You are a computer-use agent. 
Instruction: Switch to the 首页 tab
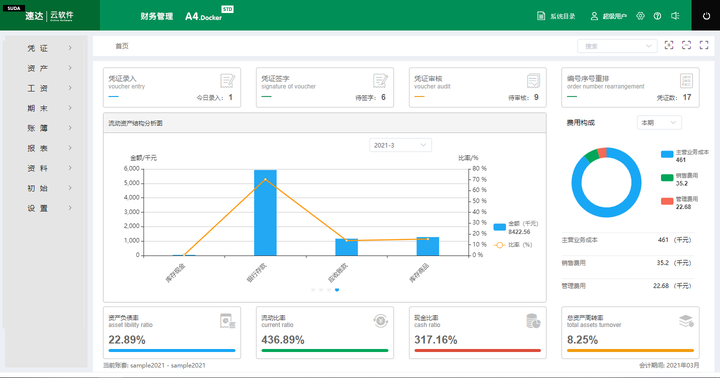click(x=122, y=46)
